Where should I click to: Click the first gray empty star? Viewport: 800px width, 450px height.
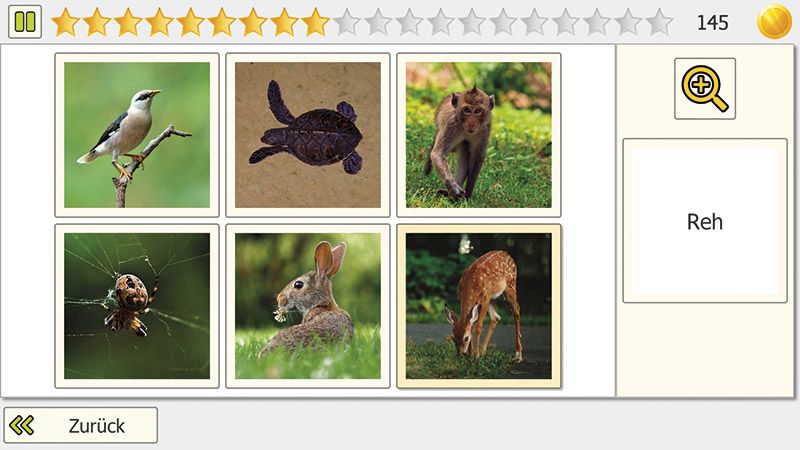point(347,22)
